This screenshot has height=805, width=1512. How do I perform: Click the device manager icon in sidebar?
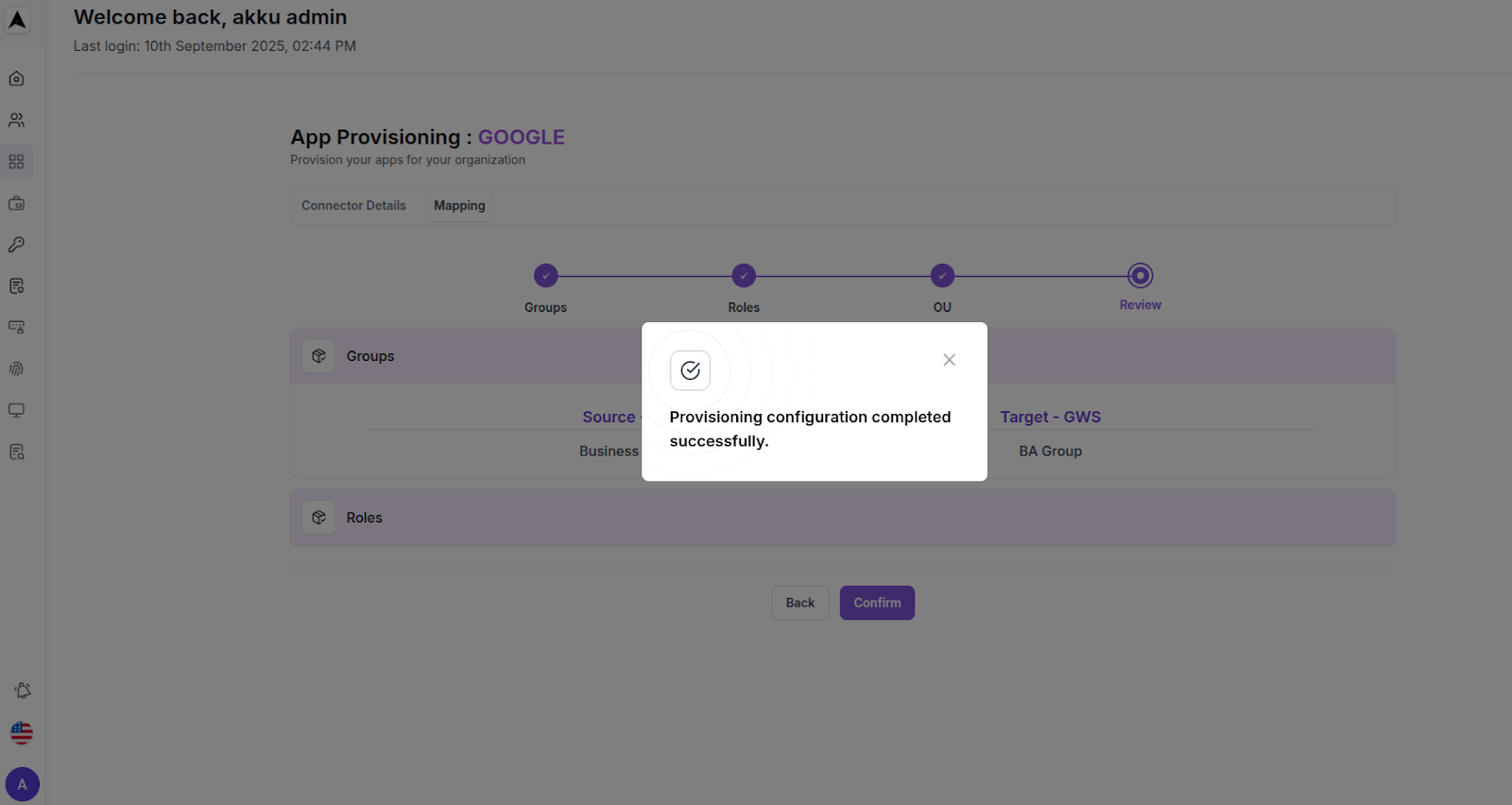click(16, 327)
